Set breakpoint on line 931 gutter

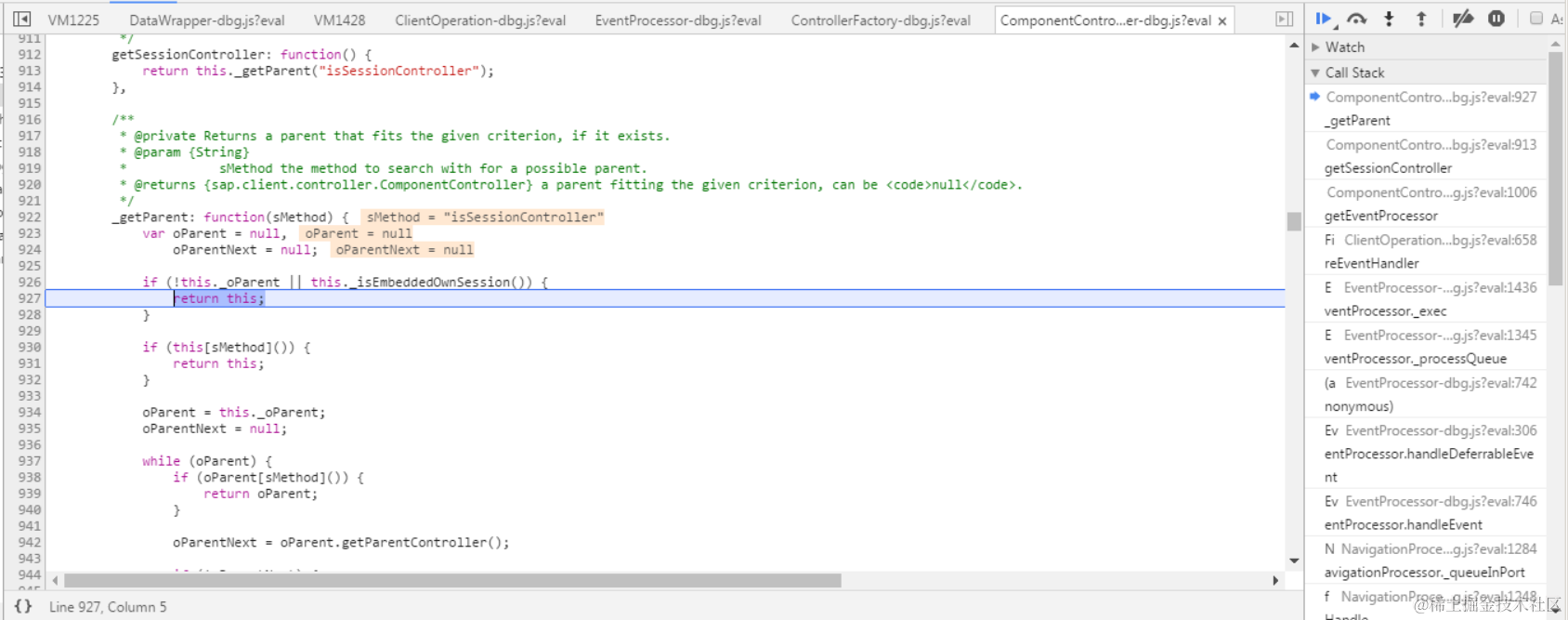click(29, 363)
